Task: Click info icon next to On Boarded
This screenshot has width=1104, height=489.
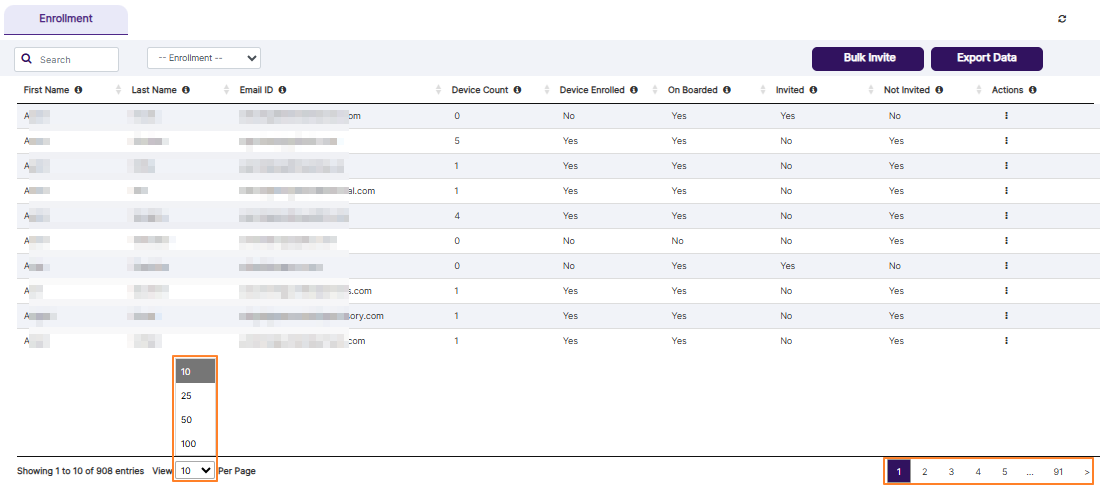Action: [727, 90]
